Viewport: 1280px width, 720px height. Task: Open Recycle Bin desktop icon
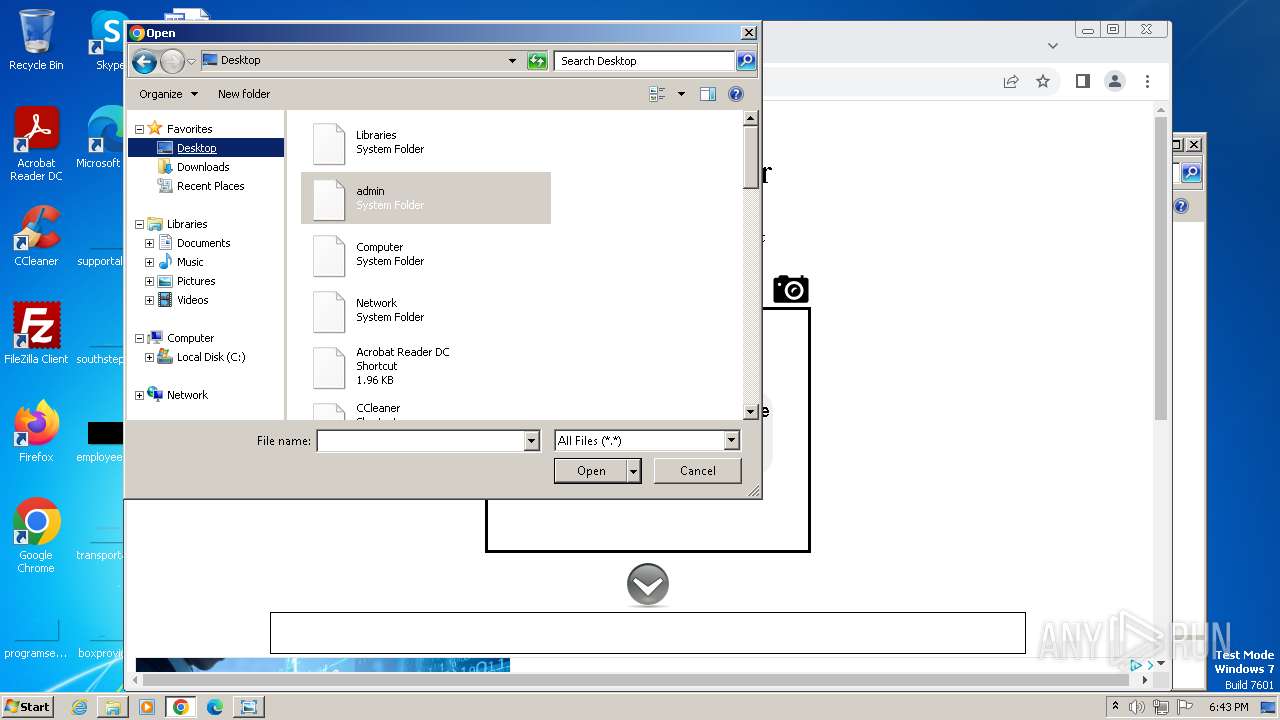point(36,40)
